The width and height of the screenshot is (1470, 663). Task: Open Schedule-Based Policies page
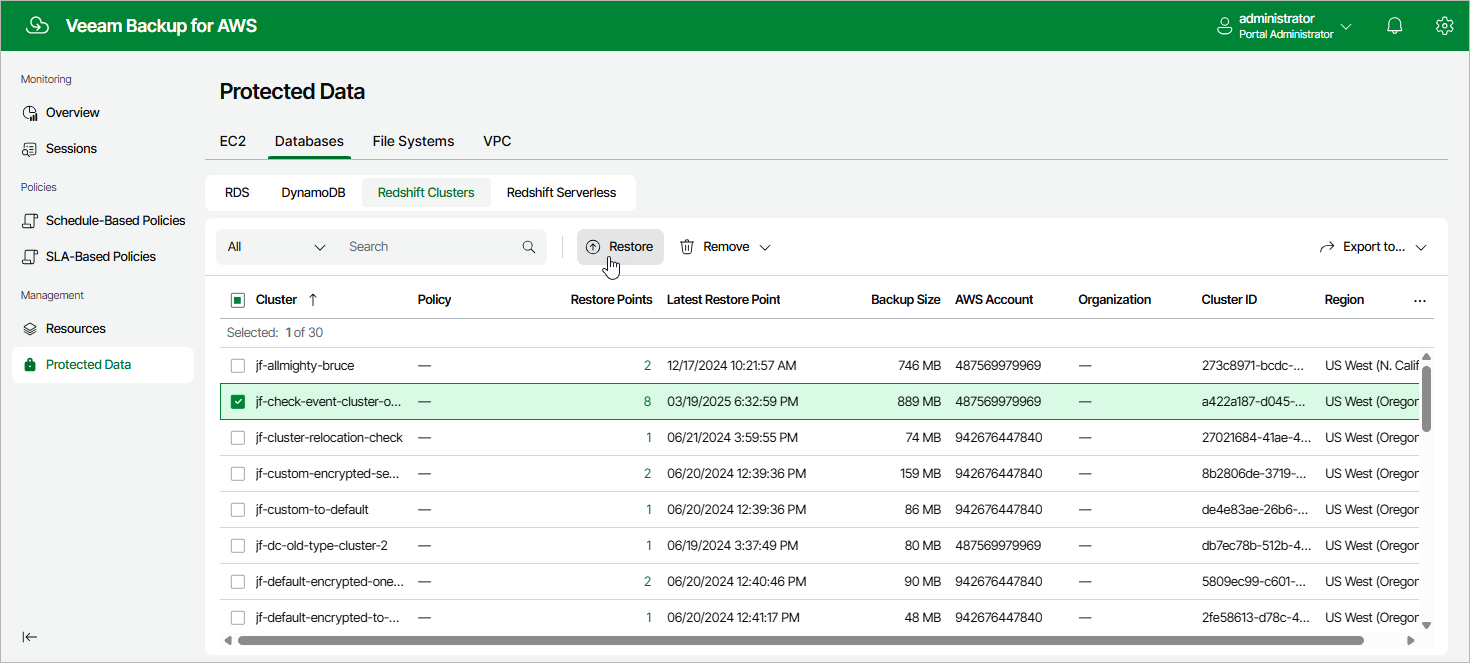click(116, 221)
